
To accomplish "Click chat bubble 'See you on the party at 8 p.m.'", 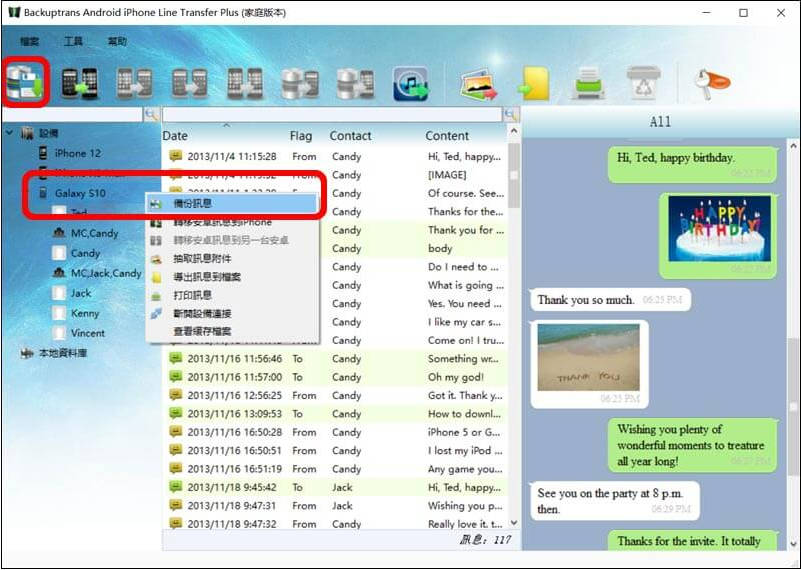I will point(615,501).
